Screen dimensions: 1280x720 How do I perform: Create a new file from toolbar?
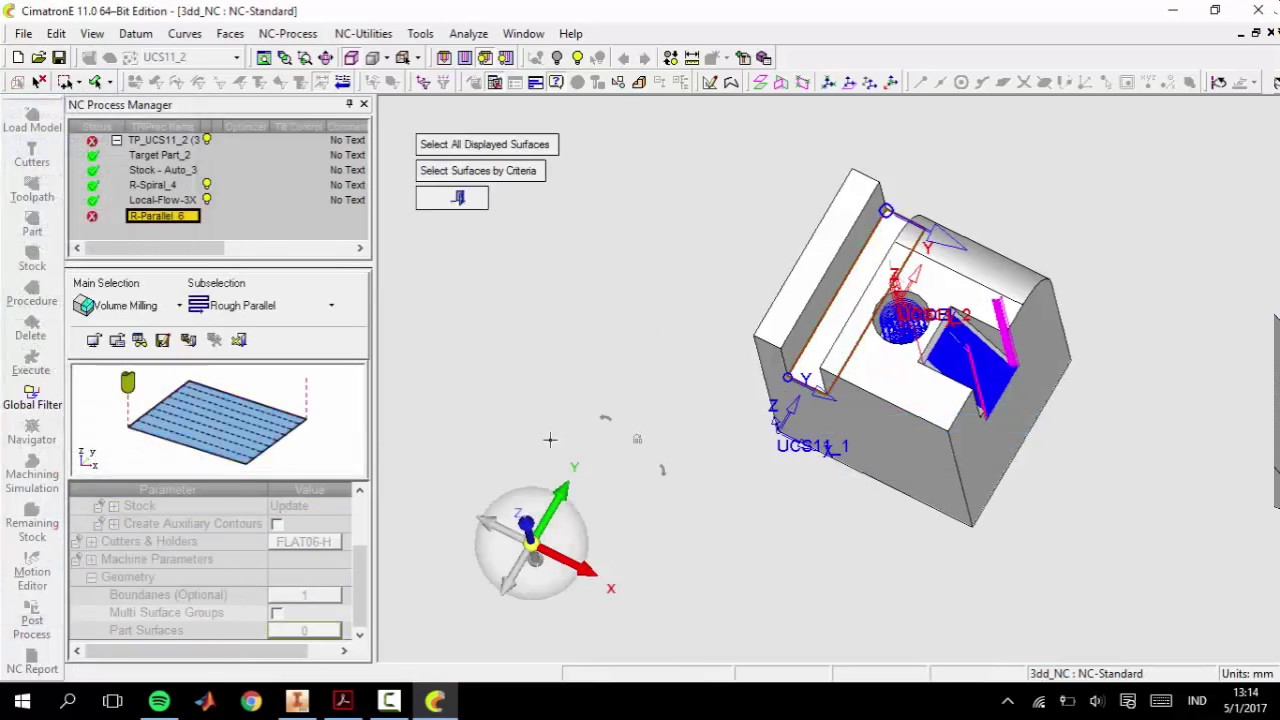(18, 58)
